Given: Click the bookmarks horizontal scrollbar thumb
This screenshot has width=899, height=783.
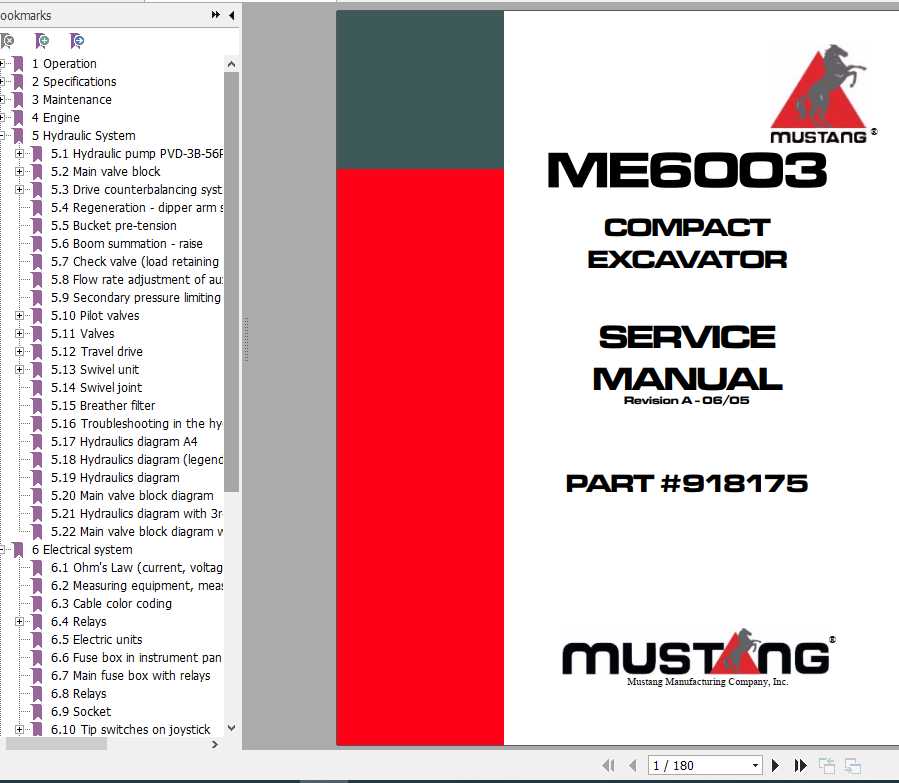Looking at the screenshot, I should (x=56, y=744).
